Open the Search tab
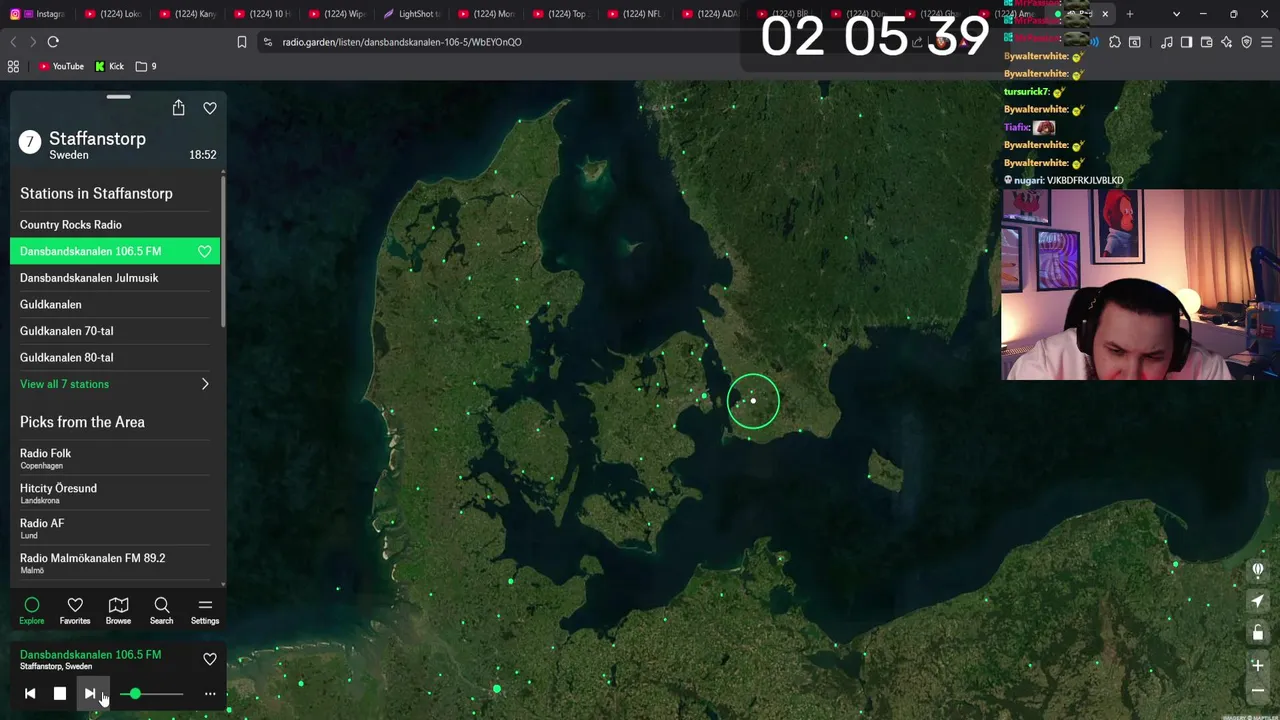Screen dimensions: 1280x720 (161, 611)
